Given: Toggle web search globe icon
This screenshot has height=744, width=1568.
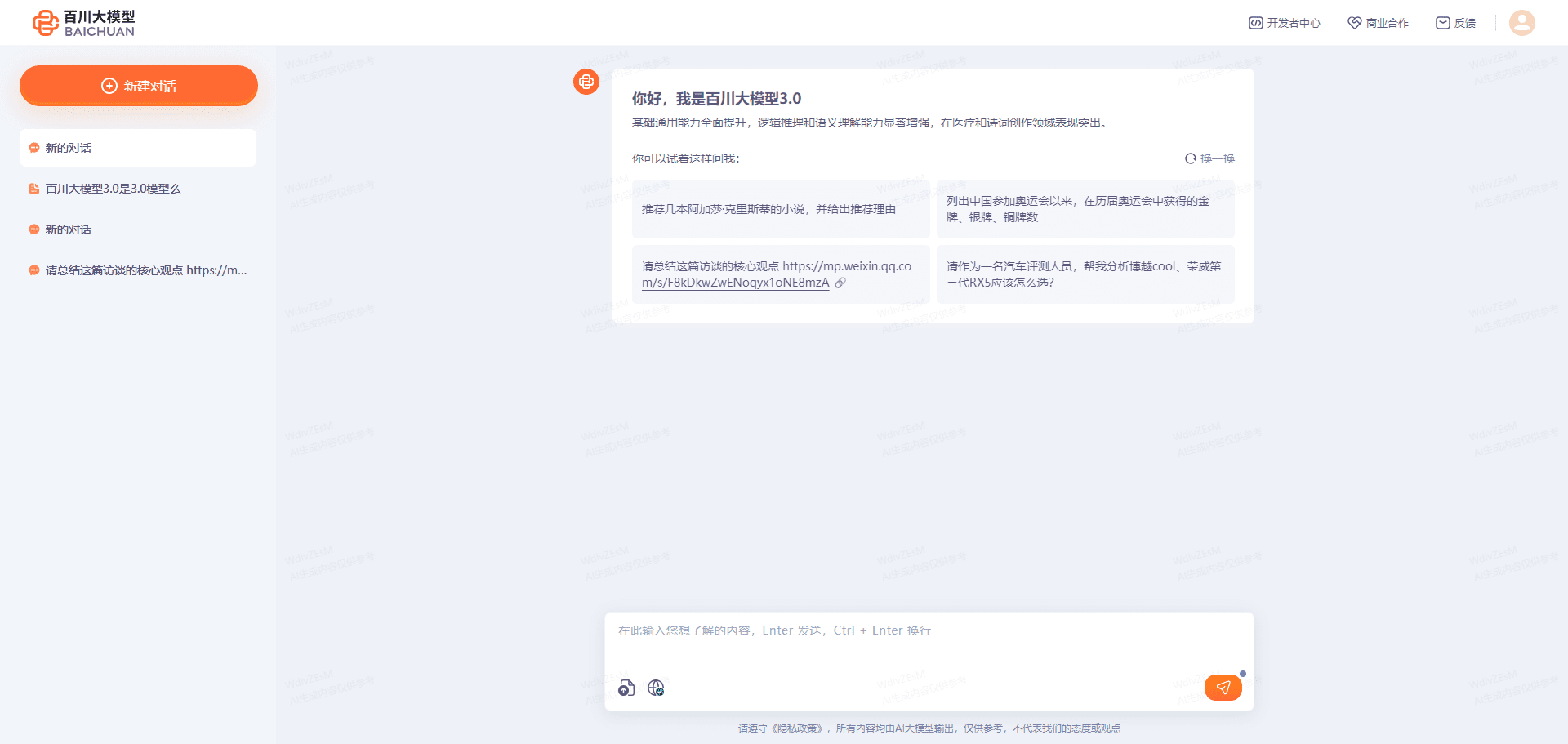Looking at the screenshot, I should point(656,688).
